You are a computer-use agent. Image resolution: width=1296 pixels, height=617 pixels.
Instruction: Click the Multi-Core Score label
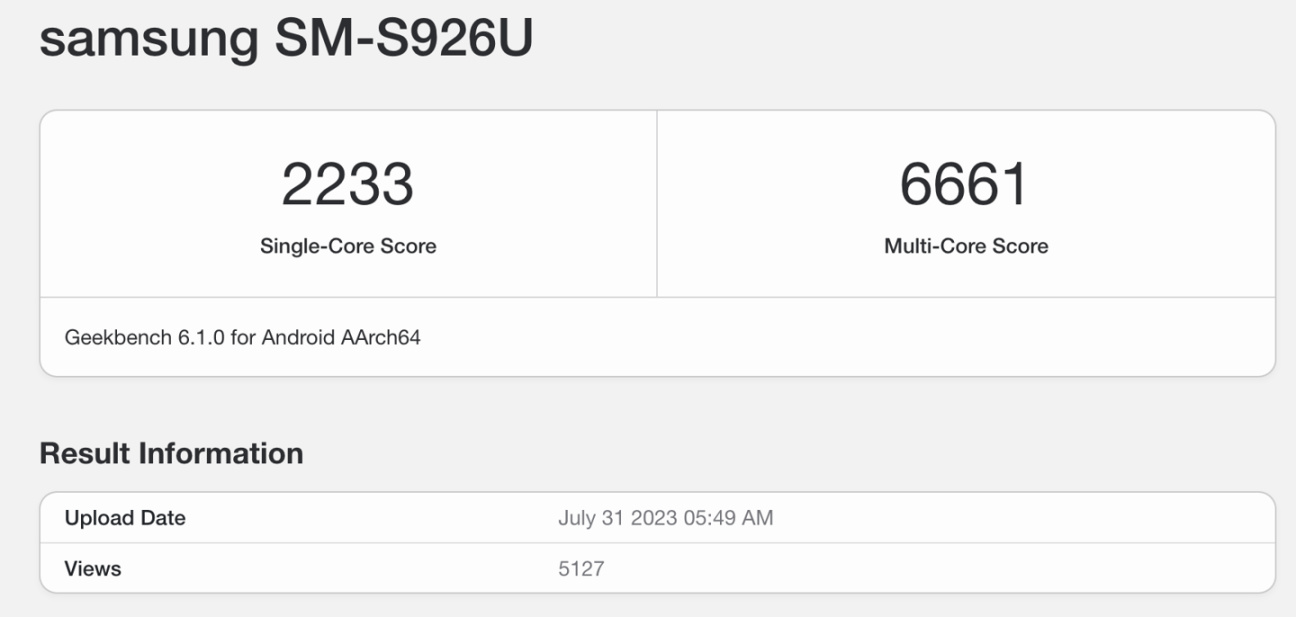coord(966,246)
